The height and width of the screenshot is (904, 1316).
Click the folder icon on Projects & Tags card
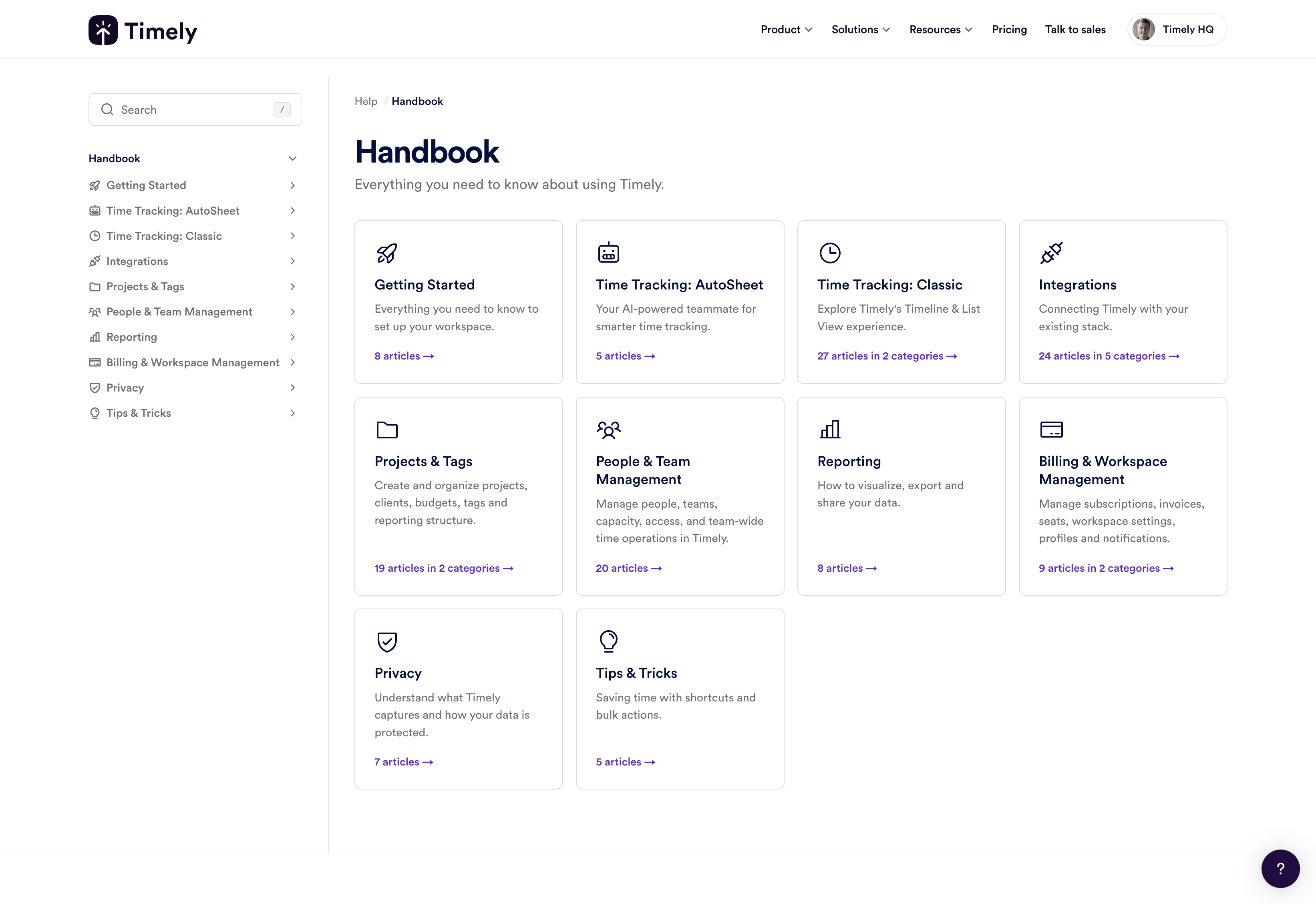coord(387,429)
